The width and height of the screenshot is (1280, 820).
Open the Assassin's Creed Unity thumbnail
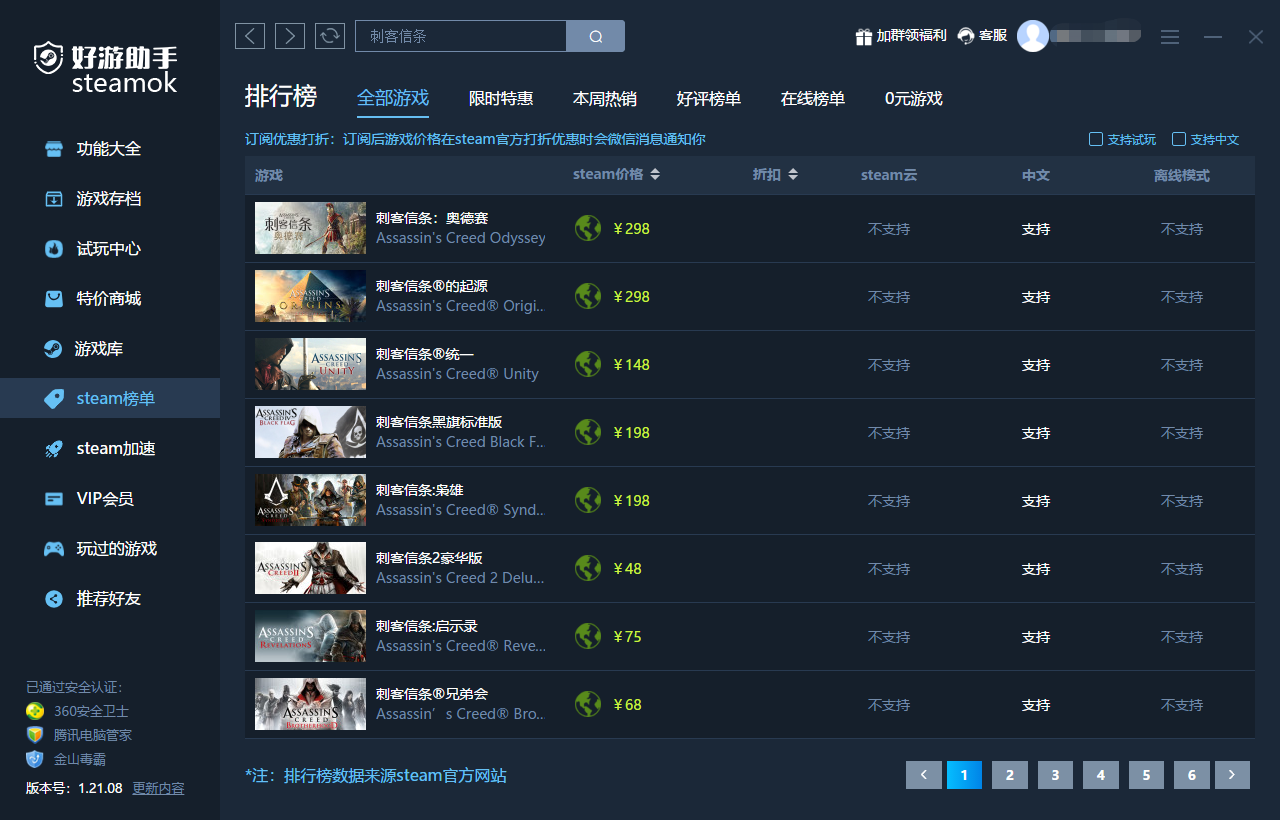[310, 364]
